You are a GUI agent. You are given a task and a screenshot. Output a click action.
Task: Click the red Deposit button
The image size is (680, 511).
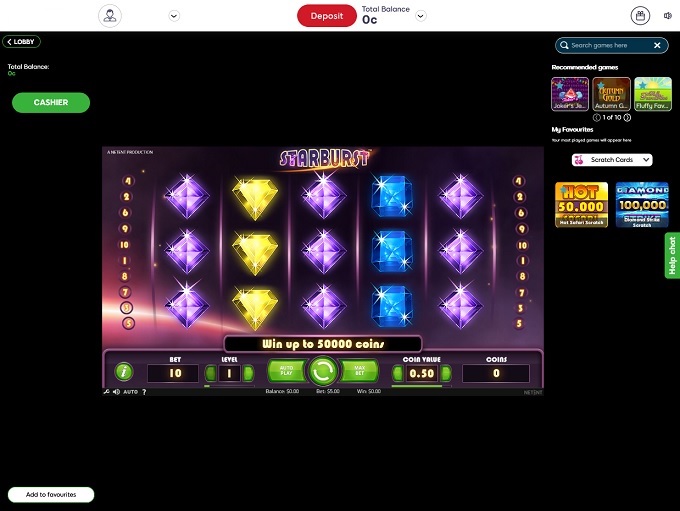point(327,16)
